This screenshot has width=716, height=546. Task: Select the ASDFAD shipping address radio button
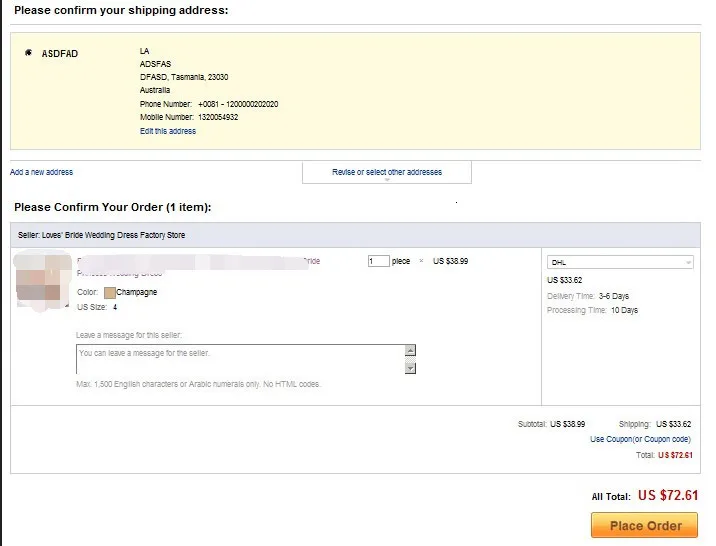tap(28, 53)
